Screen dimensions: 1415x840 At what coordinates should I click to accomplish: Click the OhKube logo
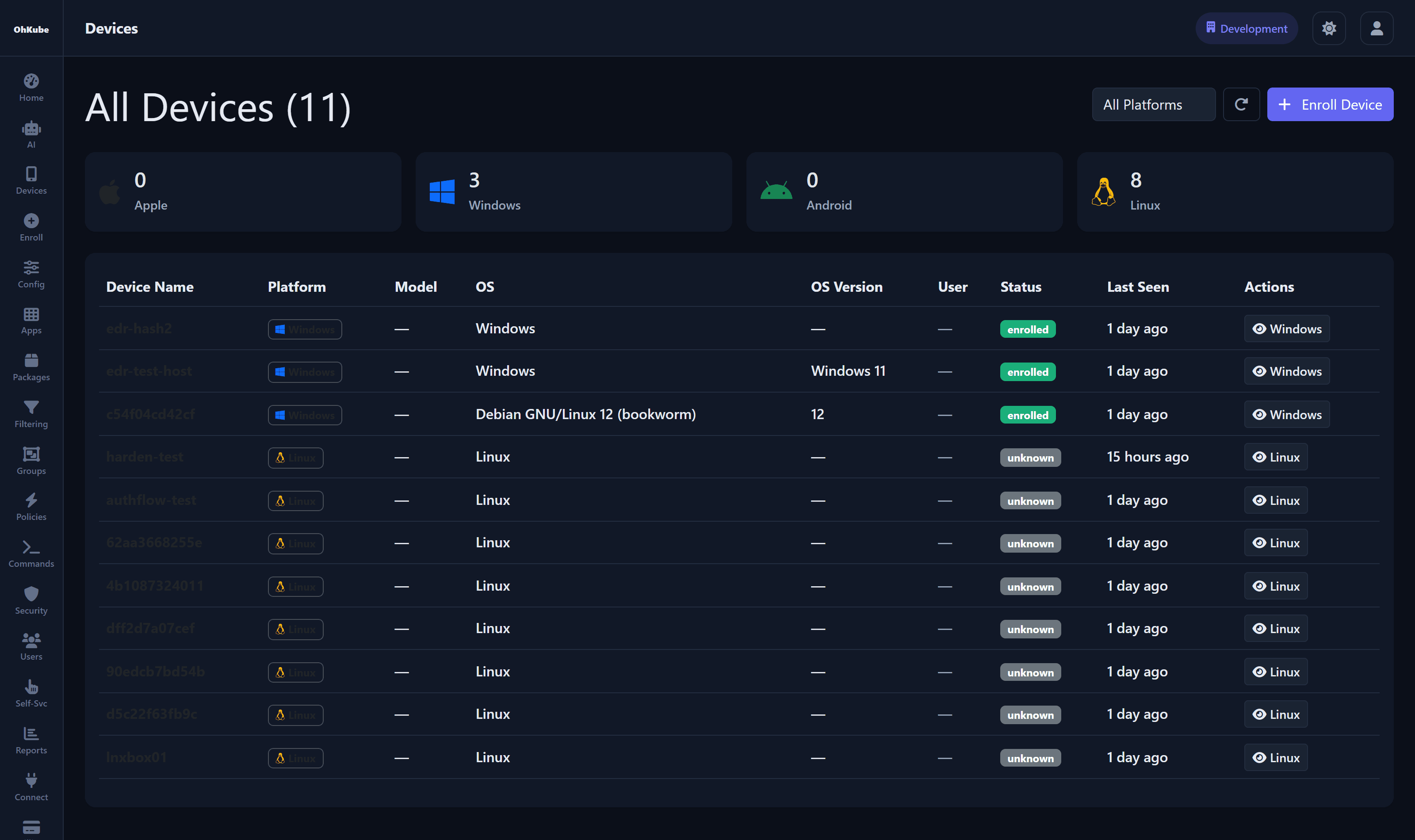click(x=31, y=30)
